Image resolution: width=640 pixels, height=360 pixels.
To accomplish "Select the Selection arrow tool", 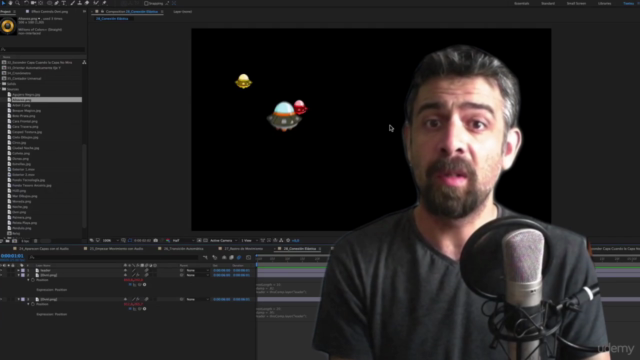I will [3, 3].
